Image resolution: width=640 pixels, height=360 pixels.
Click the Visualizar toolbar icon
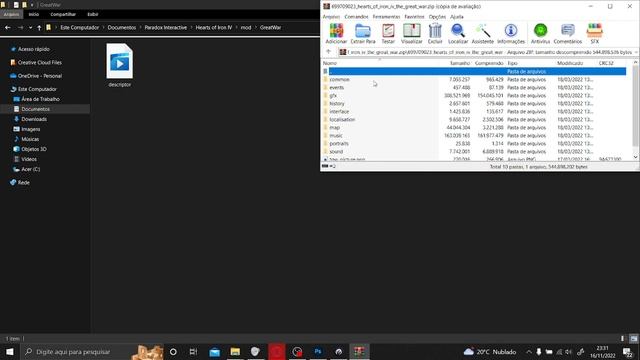coord(411,33)
